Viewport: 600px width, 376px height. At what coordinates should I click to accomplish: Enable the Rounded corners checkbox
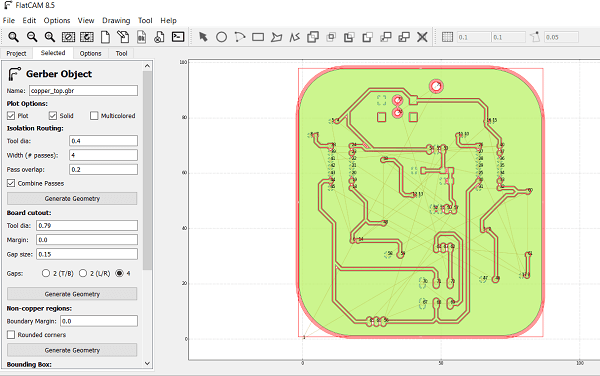tap(11, 335)
